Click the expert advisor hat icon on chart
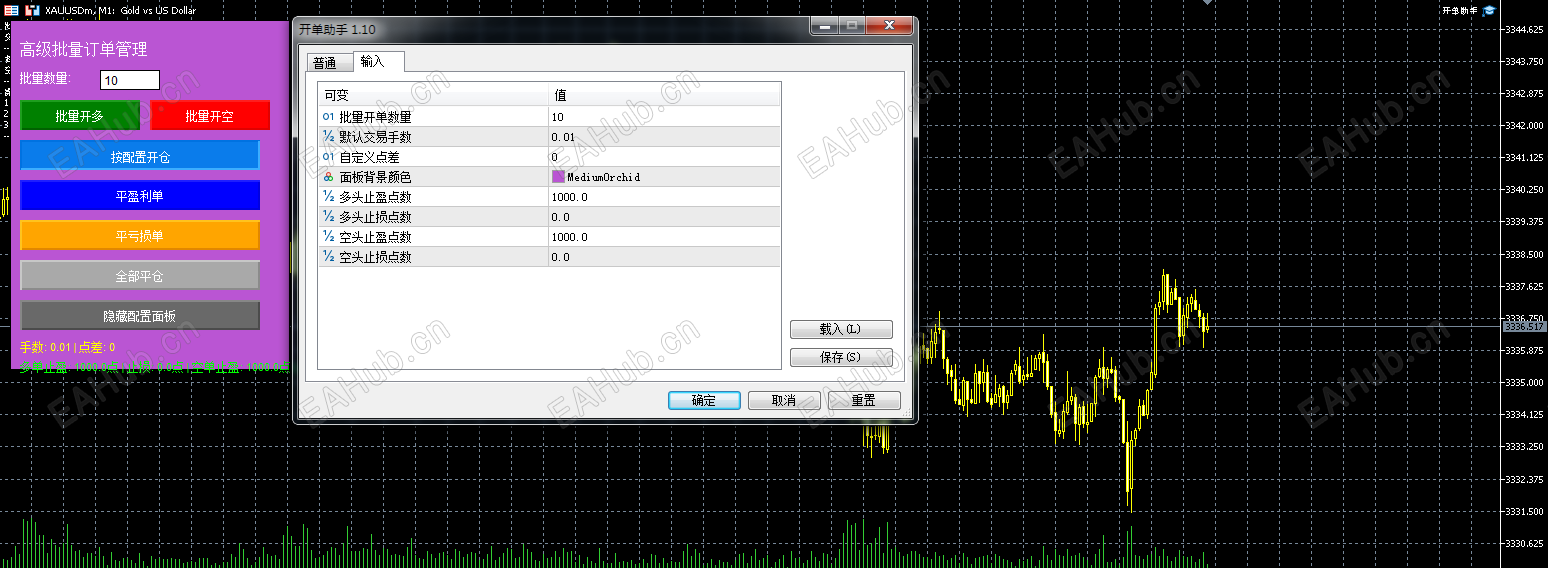The image size is (1548, 568). [1489, 10]
